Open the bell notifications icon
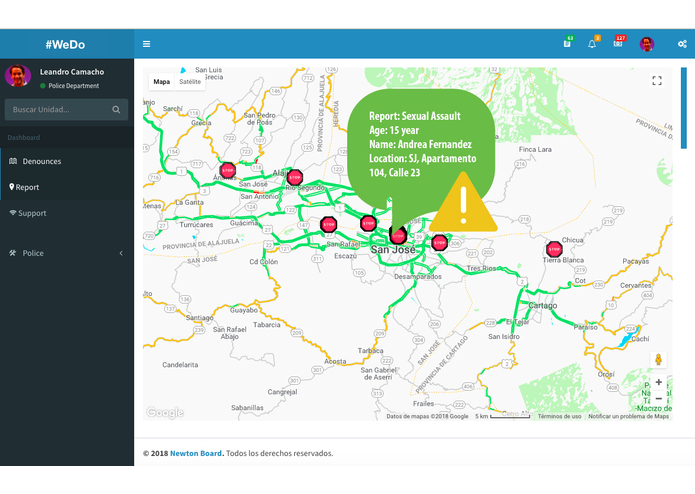The image size is (695, 494). (592, 43)
